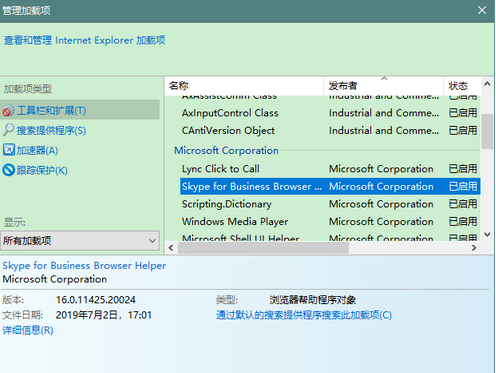The width and height of the screenshot is (496, 373).
Task: Click Skype for Business Browser Helper title
Action: pos(84,265)
